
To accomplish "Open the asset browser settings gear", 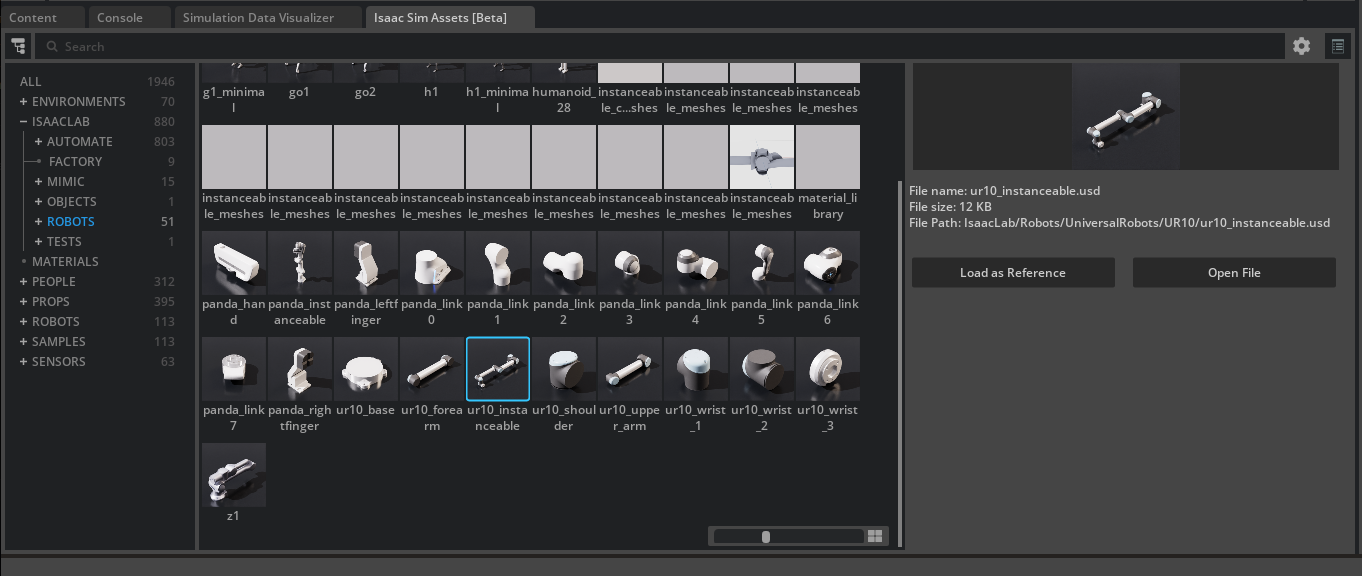I will 1301,46.
